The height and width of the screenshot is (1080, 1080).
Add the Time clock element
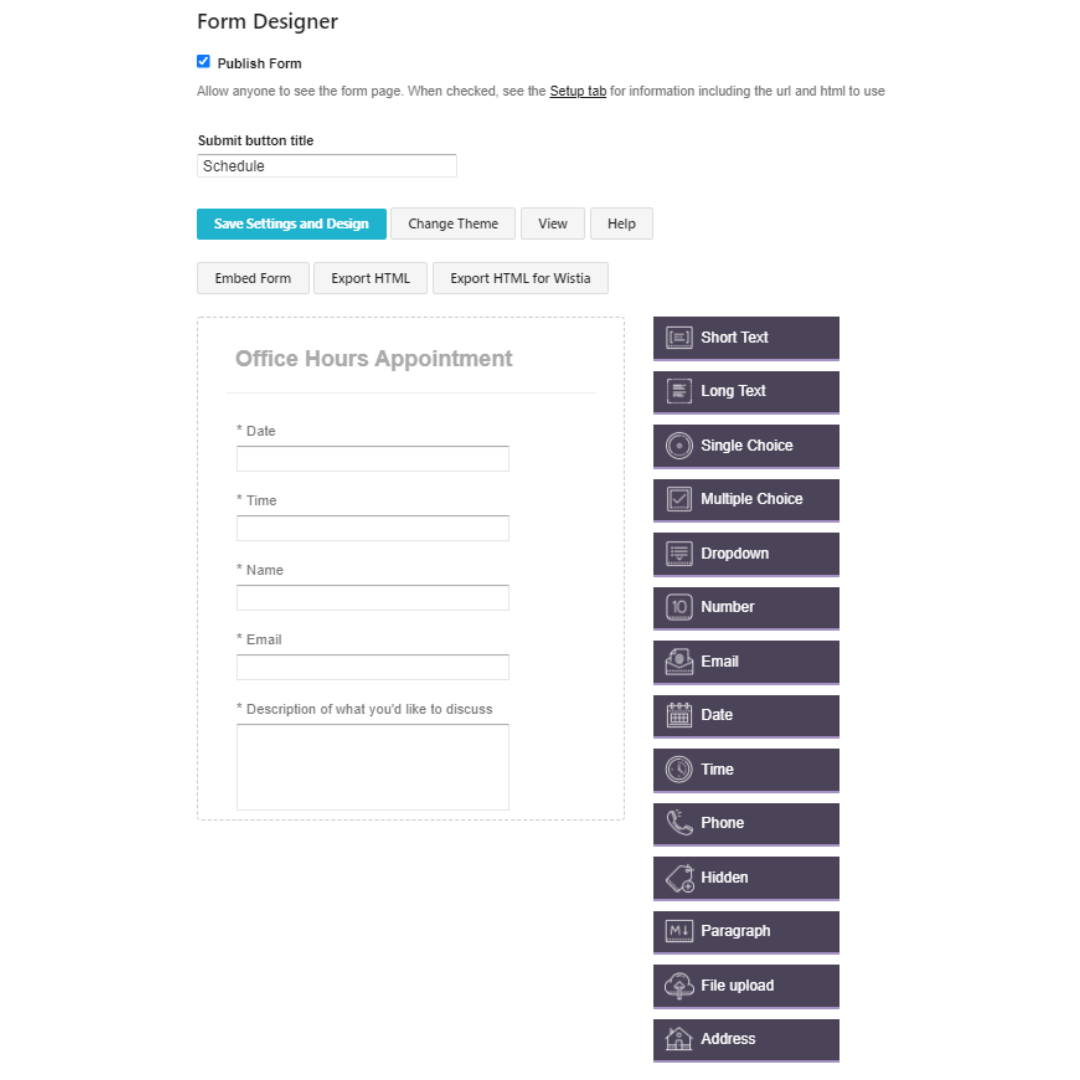tap(746, 770)
